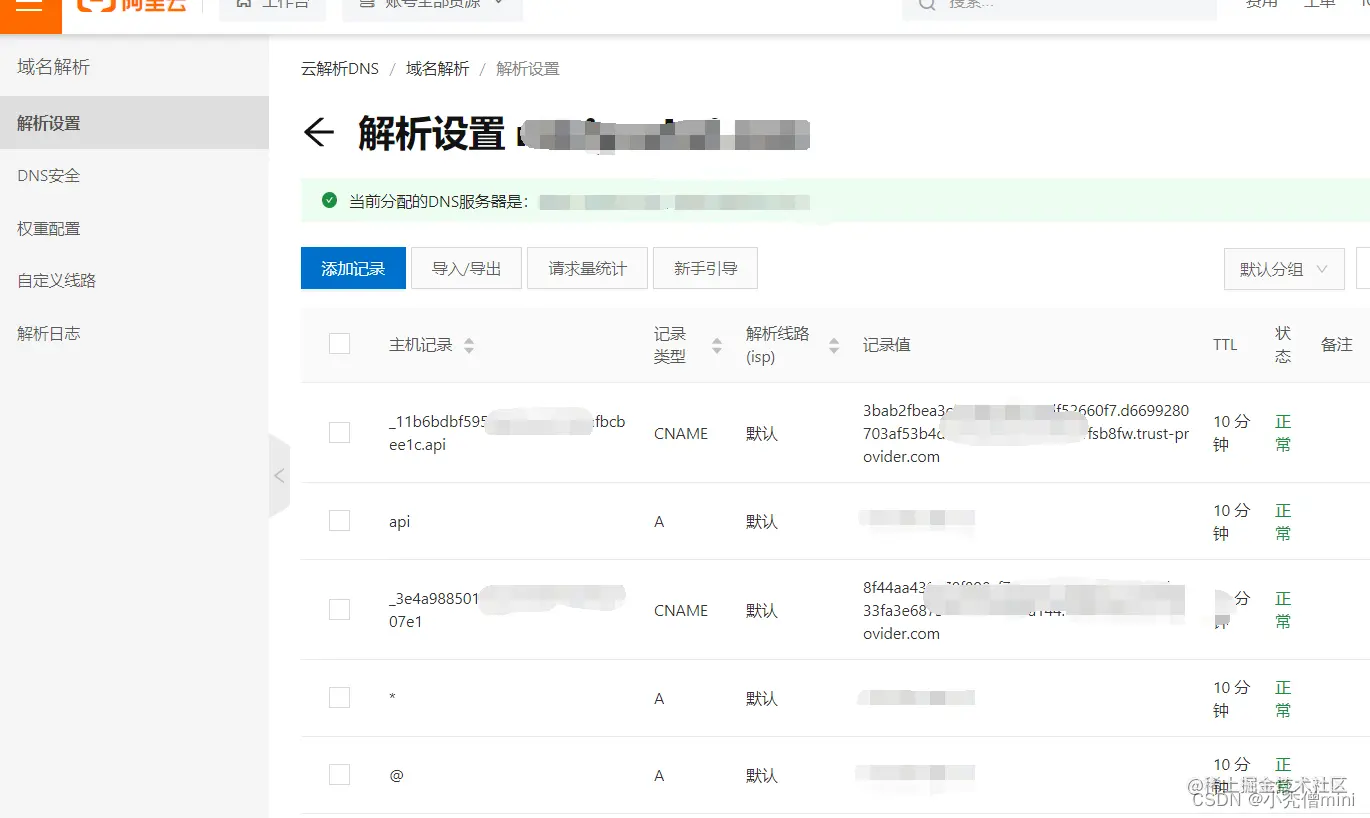This screenshot has width=1370, height=818.
Task: Open the 默认分组 group dropdown
Action: pos(1283,268)
